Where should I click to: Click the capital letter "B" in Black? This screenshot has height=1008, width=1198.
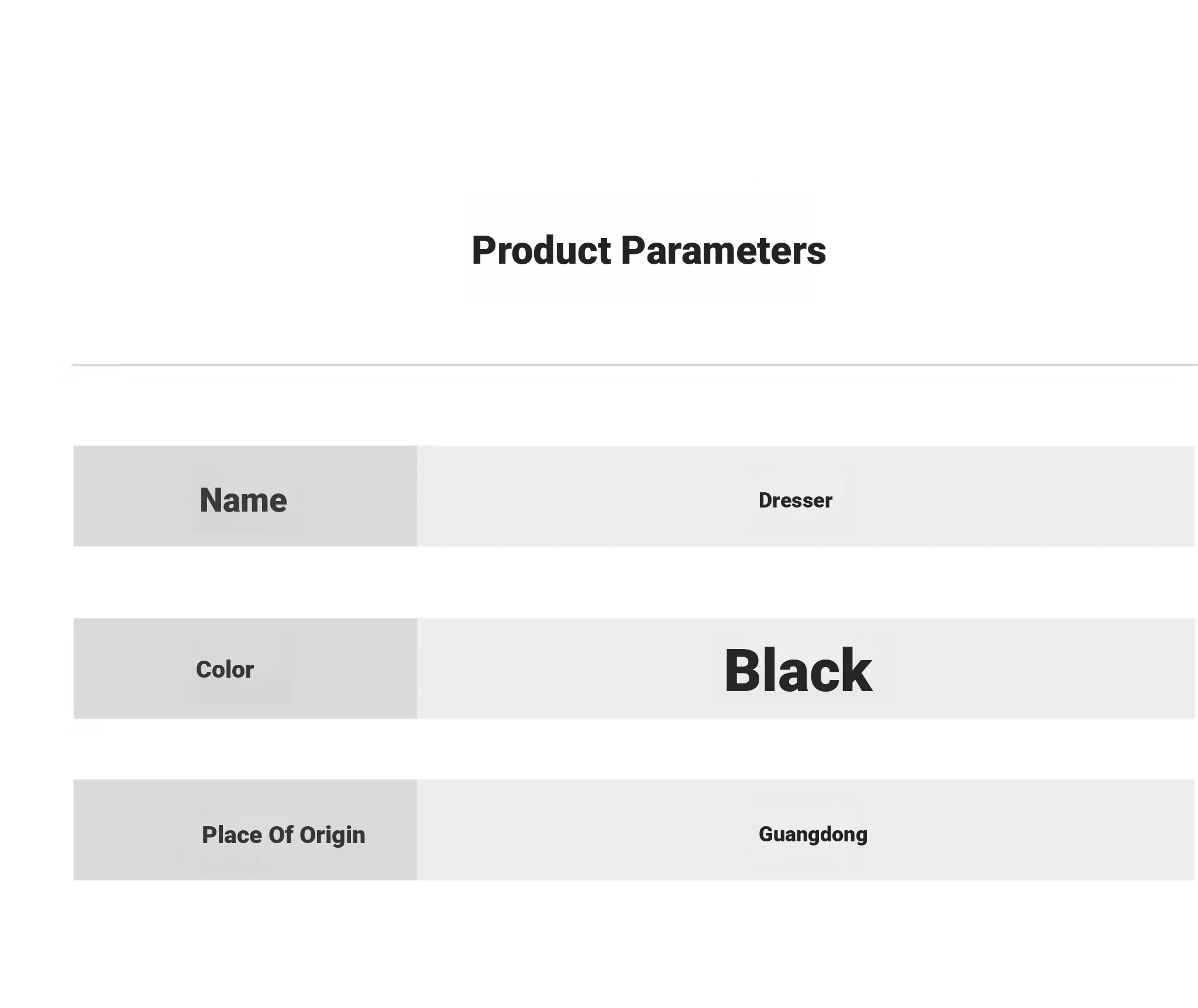743,672
